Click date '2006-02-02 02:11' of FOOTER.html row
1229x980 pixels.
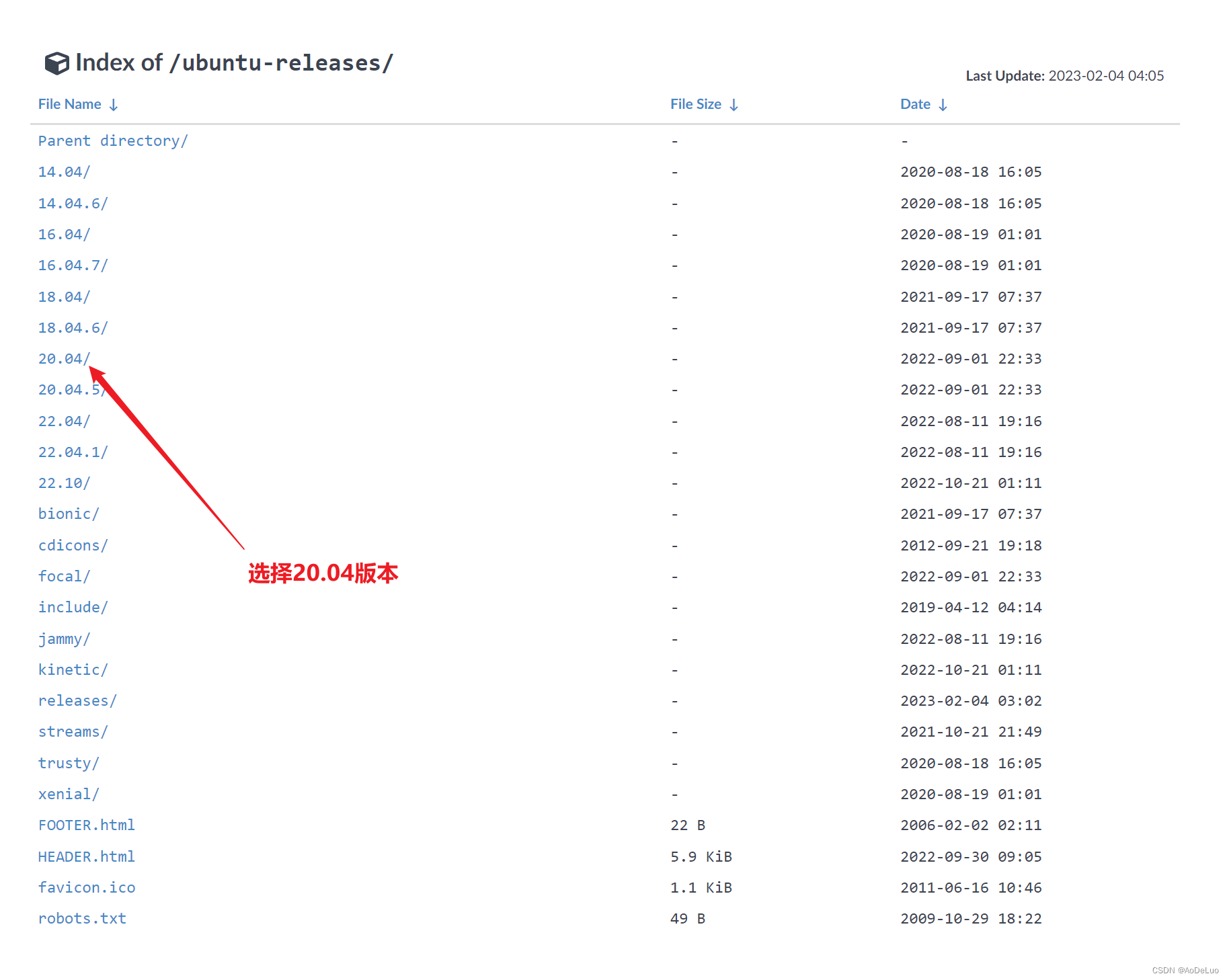pyautogui.click(x=972, y=825)
